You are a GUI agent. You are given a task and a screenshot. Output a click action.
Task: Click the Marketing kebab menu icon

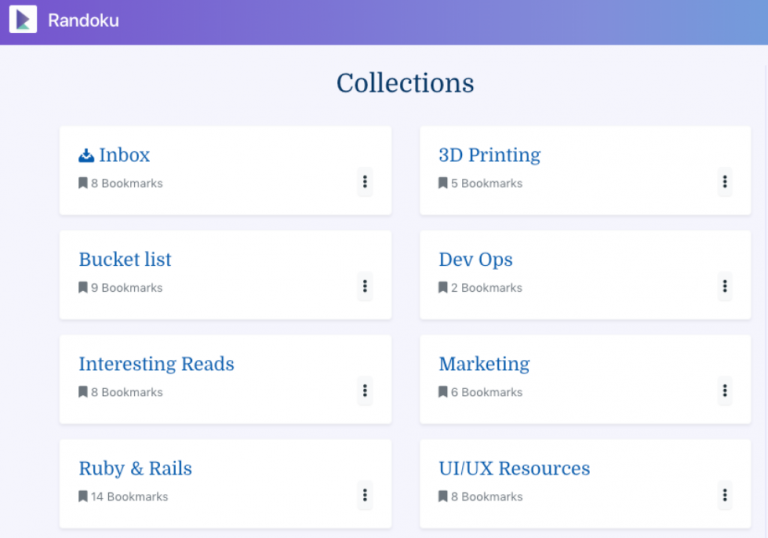725,391
